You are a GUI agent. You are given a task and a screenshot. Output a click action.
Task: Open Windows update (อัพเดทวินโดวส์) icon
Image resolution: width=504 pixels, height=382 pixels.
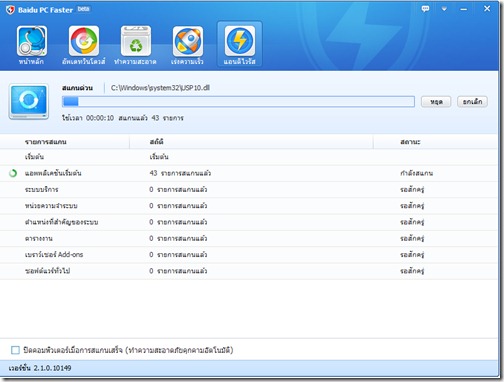click(x=84, y=41)
